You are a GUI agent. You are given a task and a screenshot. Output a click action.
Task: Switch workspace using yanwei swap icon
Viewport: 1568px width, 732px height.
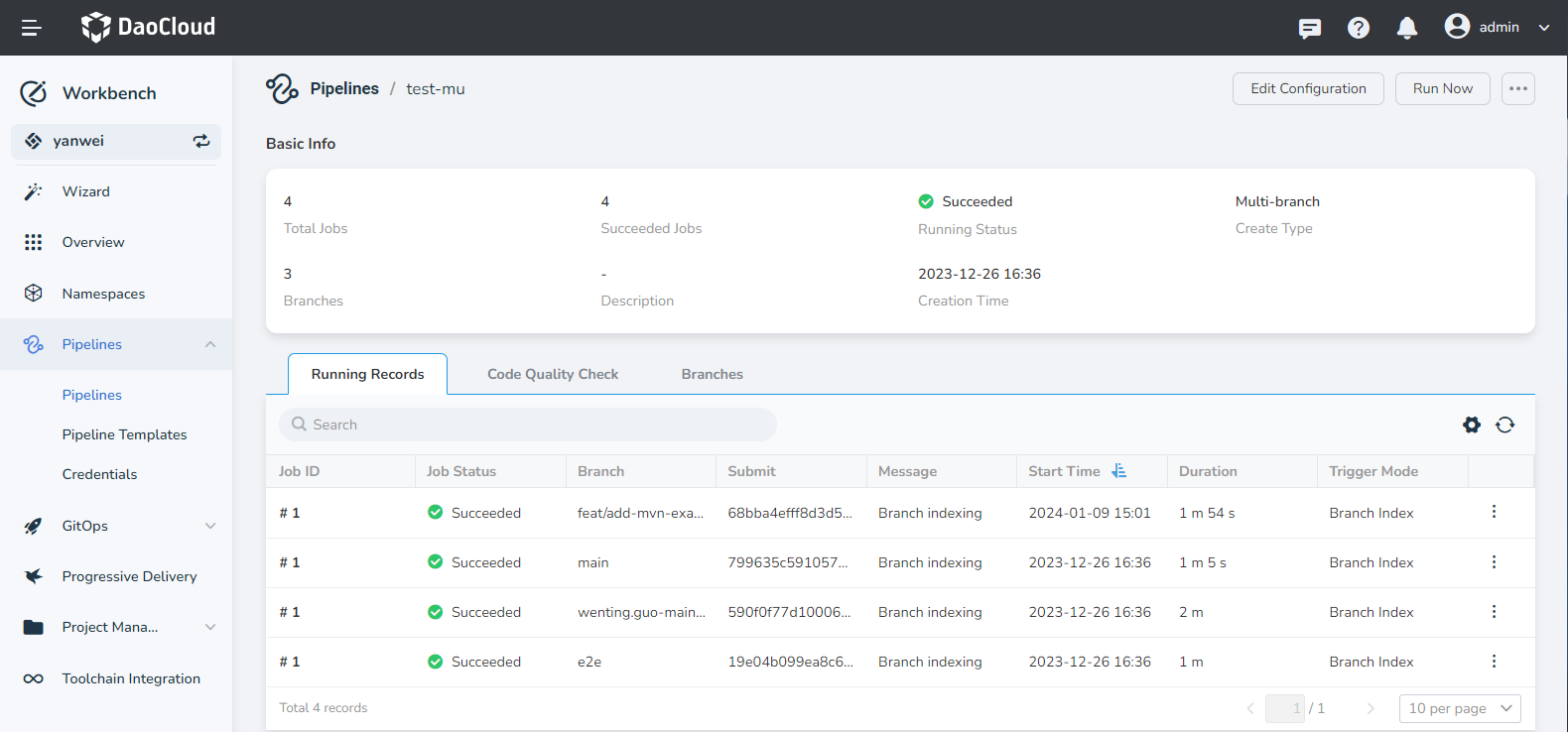pos(201,141)
